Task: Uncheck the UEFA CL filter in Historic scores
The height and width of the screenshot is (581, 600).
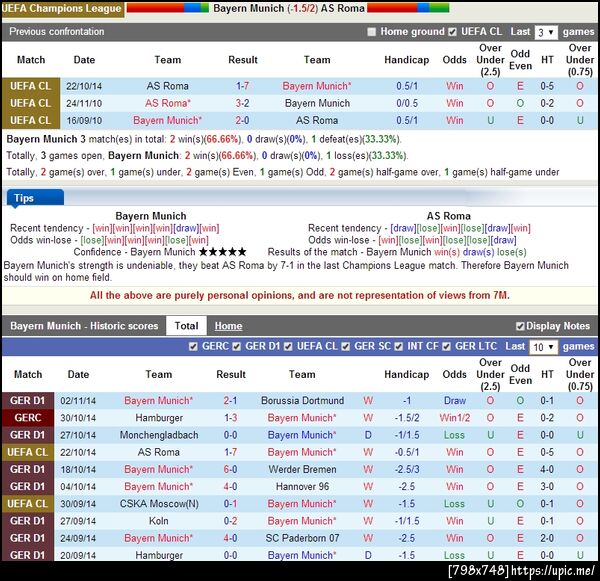Action: 288,347
